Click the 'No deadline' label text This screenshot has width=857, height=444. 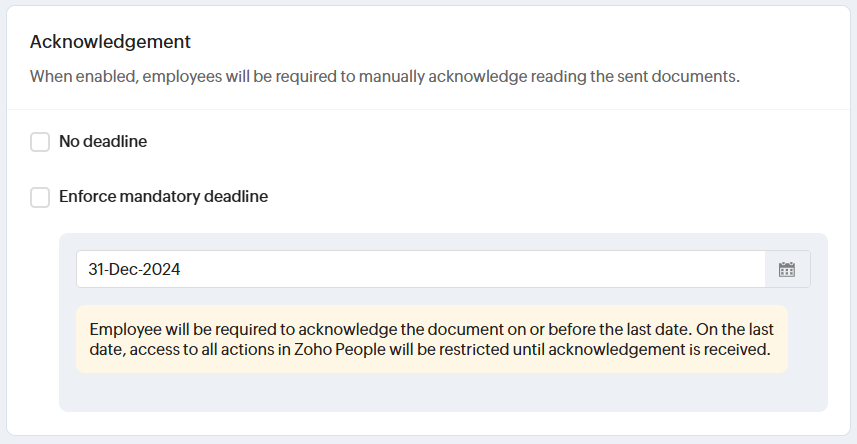[103, 142]
